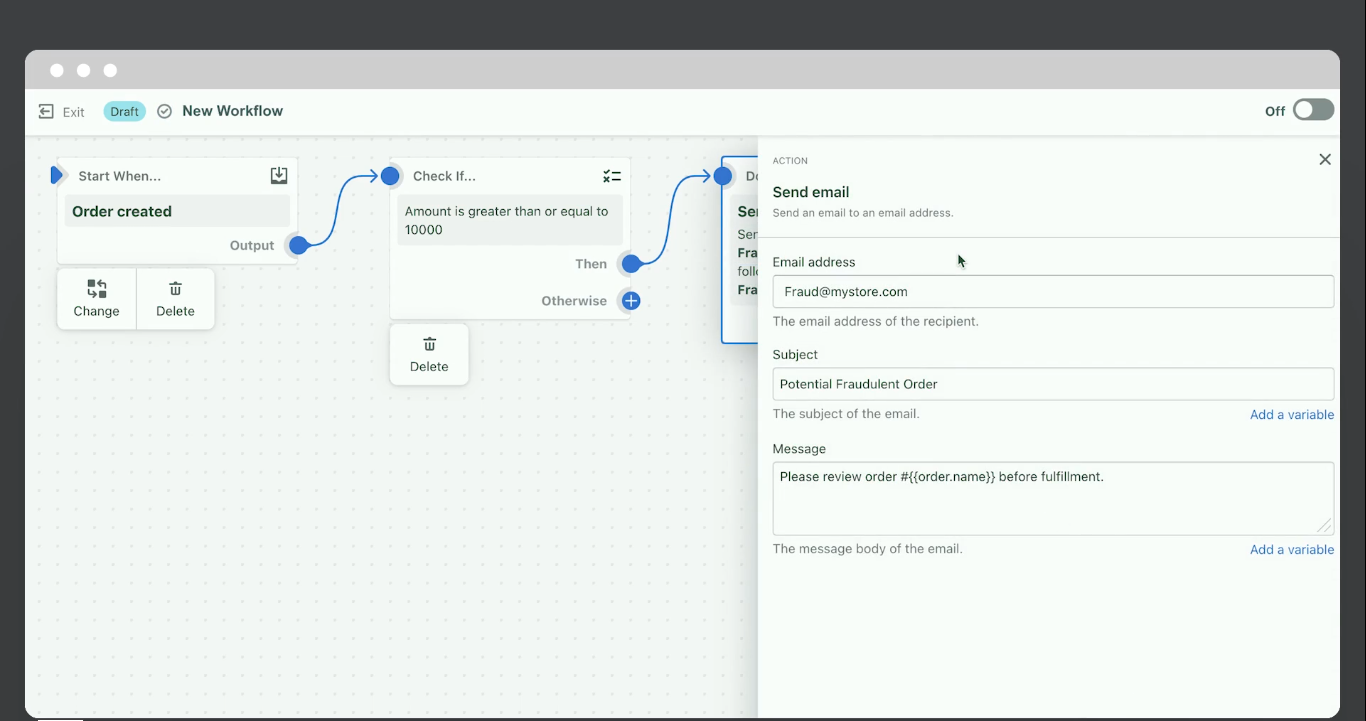This screenshot has height=721, width=1366.
Task: Click the Then connector dot
Action: click(x=631, y=264)
